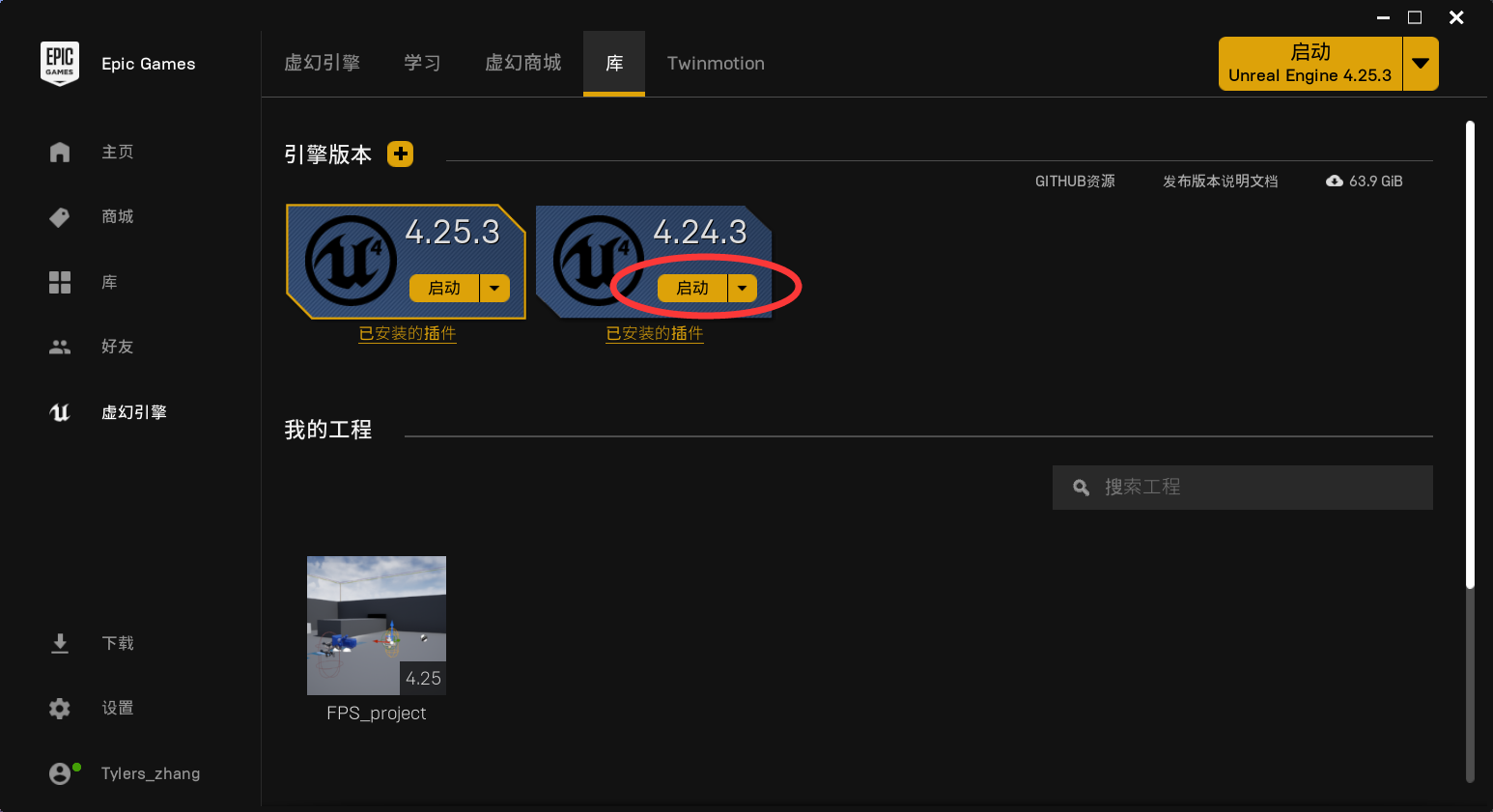Click the 4.25.3 version number text
Viewport: 1493px width, 812px height.
point(453,232)
